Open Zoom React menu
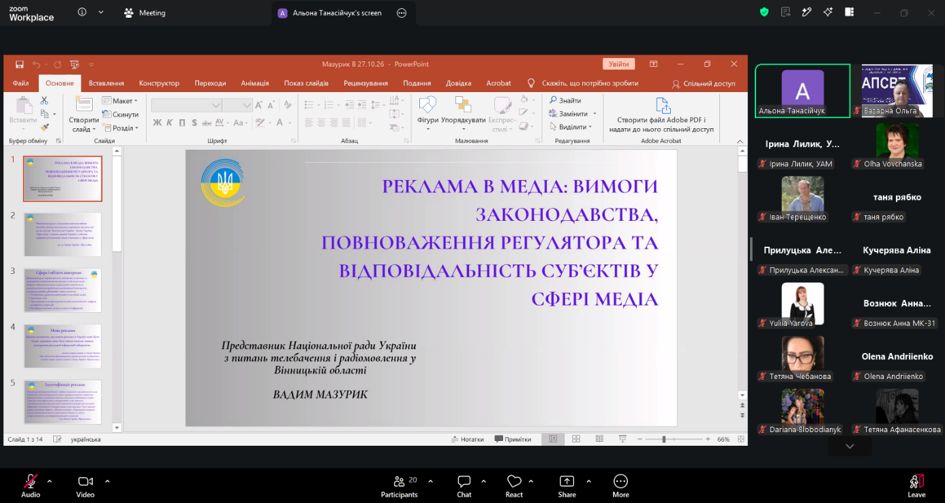 tap(514, 486)
